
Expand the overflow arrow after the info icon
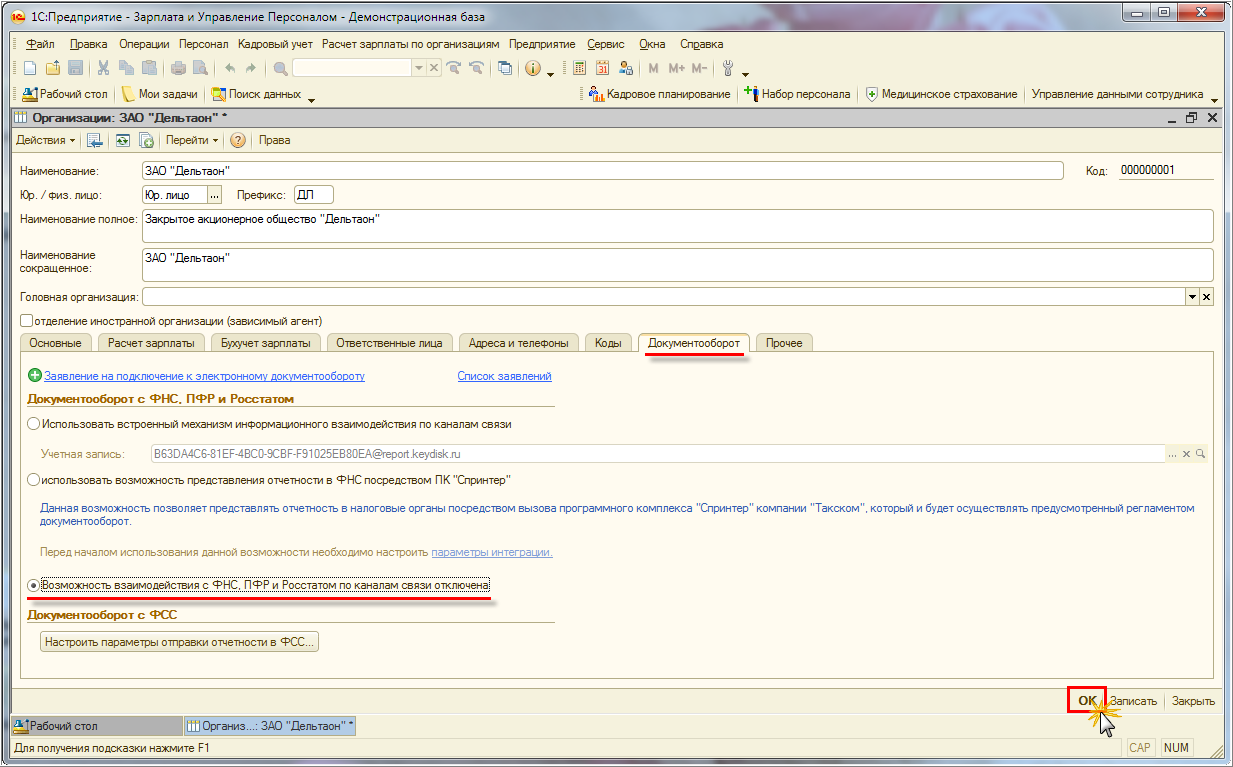tap(551, 74)
